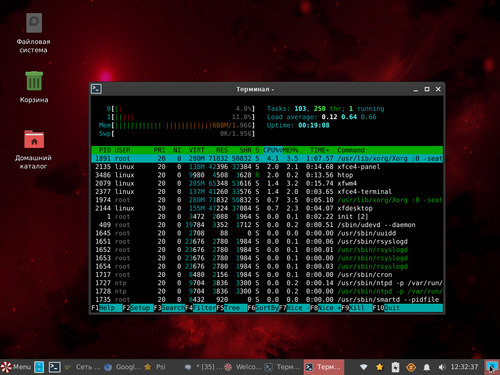This screenshot has width=500, height=375.
Task: Select the htop process row
Action: (267, 175)
